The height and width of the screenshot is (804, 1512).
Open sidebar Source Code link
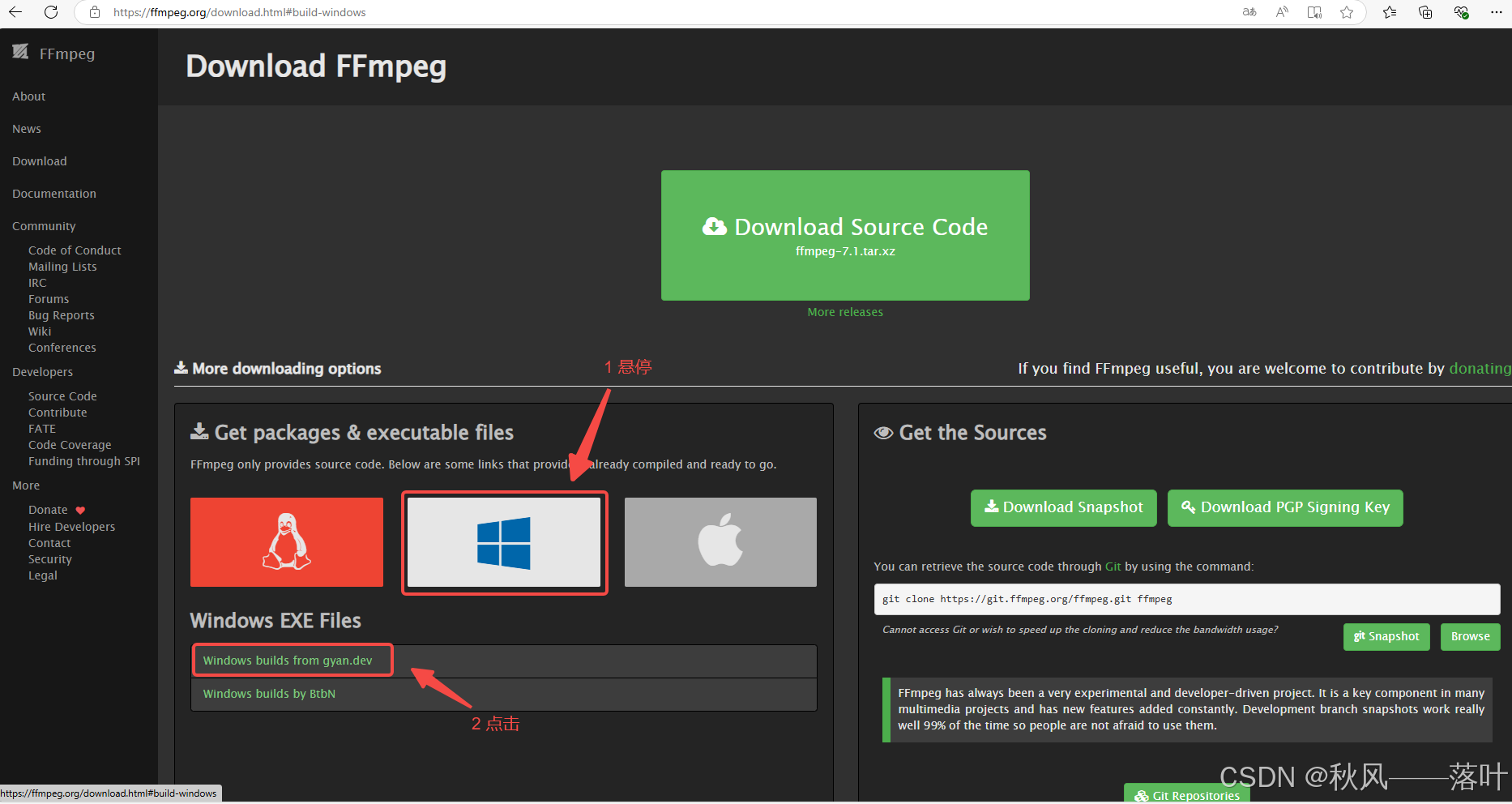pyautogui.click(x=62, y=396)
